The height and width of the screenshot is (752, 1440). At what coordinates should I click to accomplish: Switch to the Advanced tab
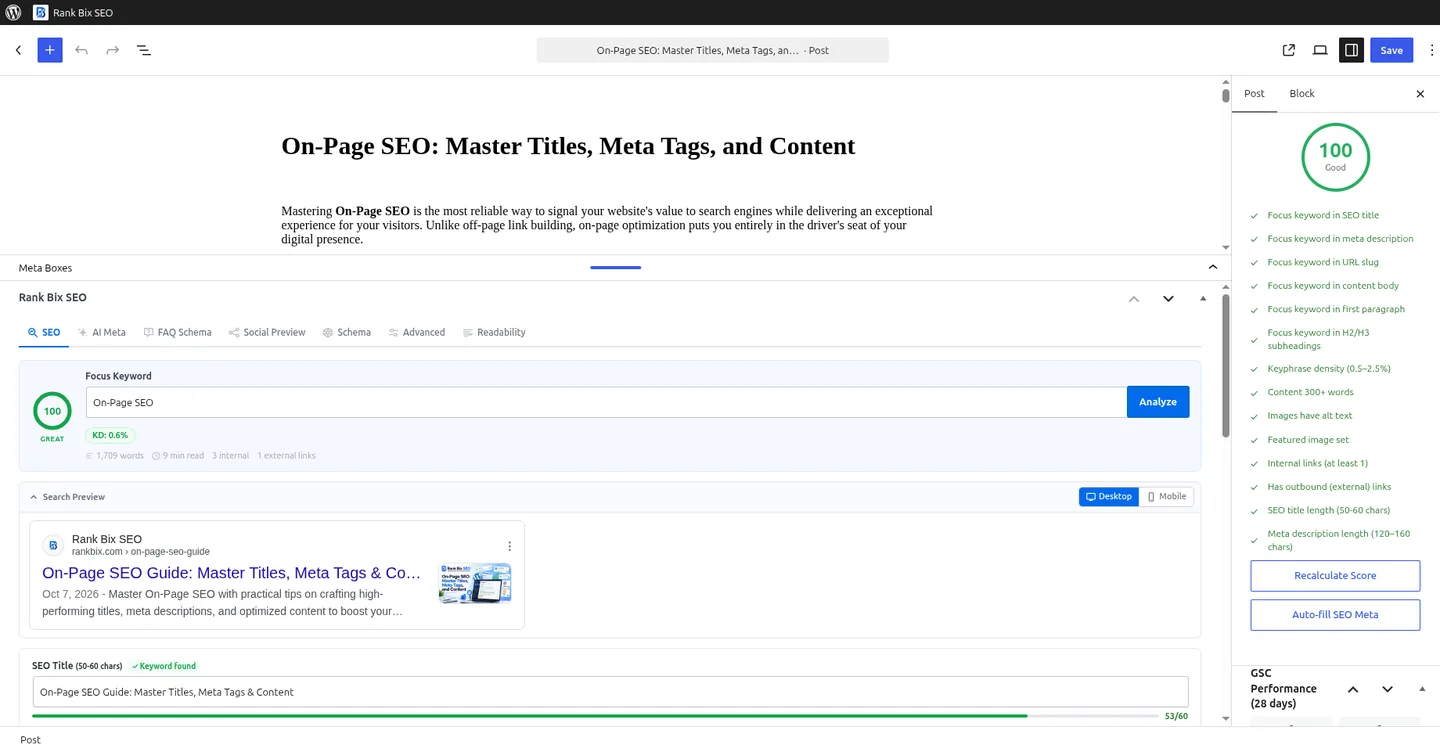[x=417, y=332]
